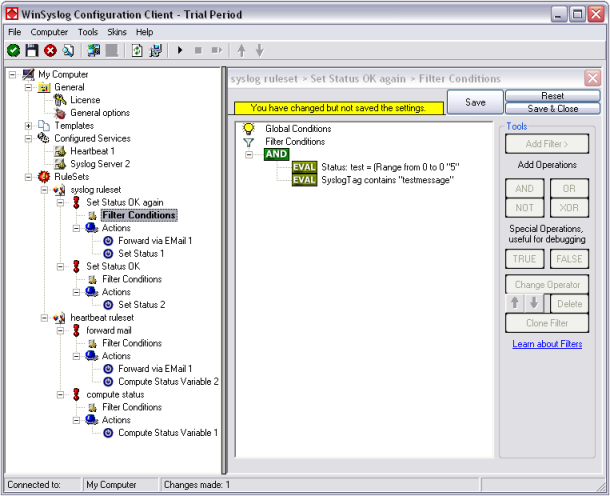The image size is (610, 496).
Task: Collapse the RuleSets tree node
Action: tap(28, 177)
